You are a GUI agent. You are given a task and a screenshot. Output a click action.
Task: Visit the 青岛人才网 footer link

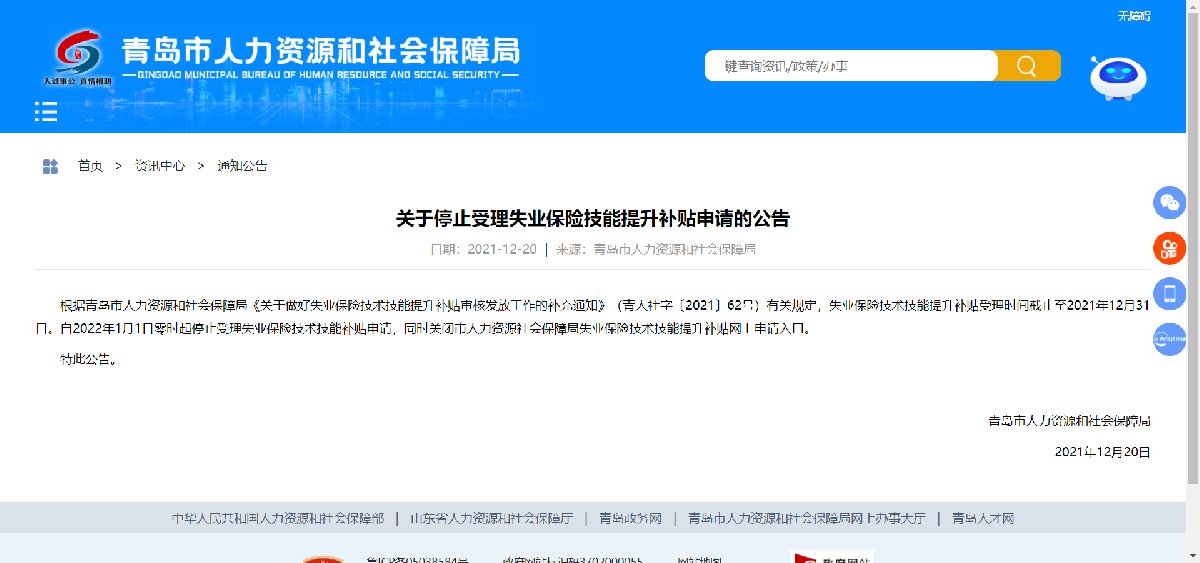click(x=983, y=518)
